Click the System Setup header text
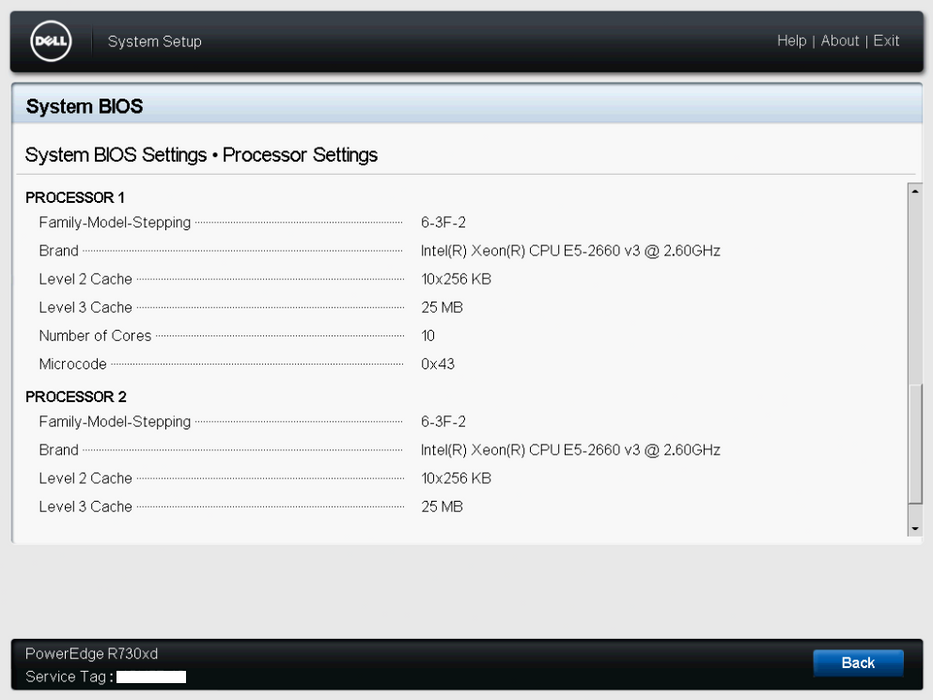The width and height of the screenshot is (933, 700). pyautogui.click(x=155, y=42)
